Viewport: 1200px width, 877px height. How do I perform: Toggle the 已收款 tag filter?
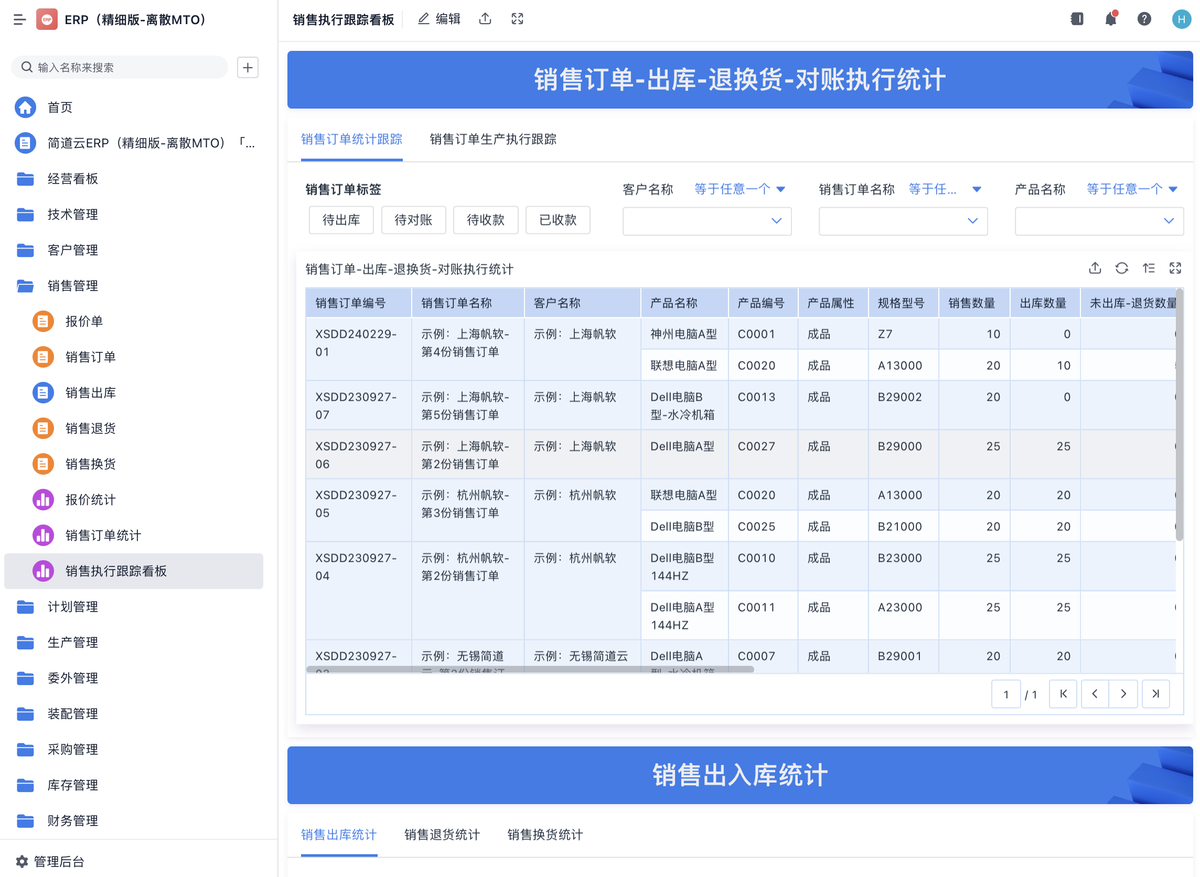click(557, 220)
